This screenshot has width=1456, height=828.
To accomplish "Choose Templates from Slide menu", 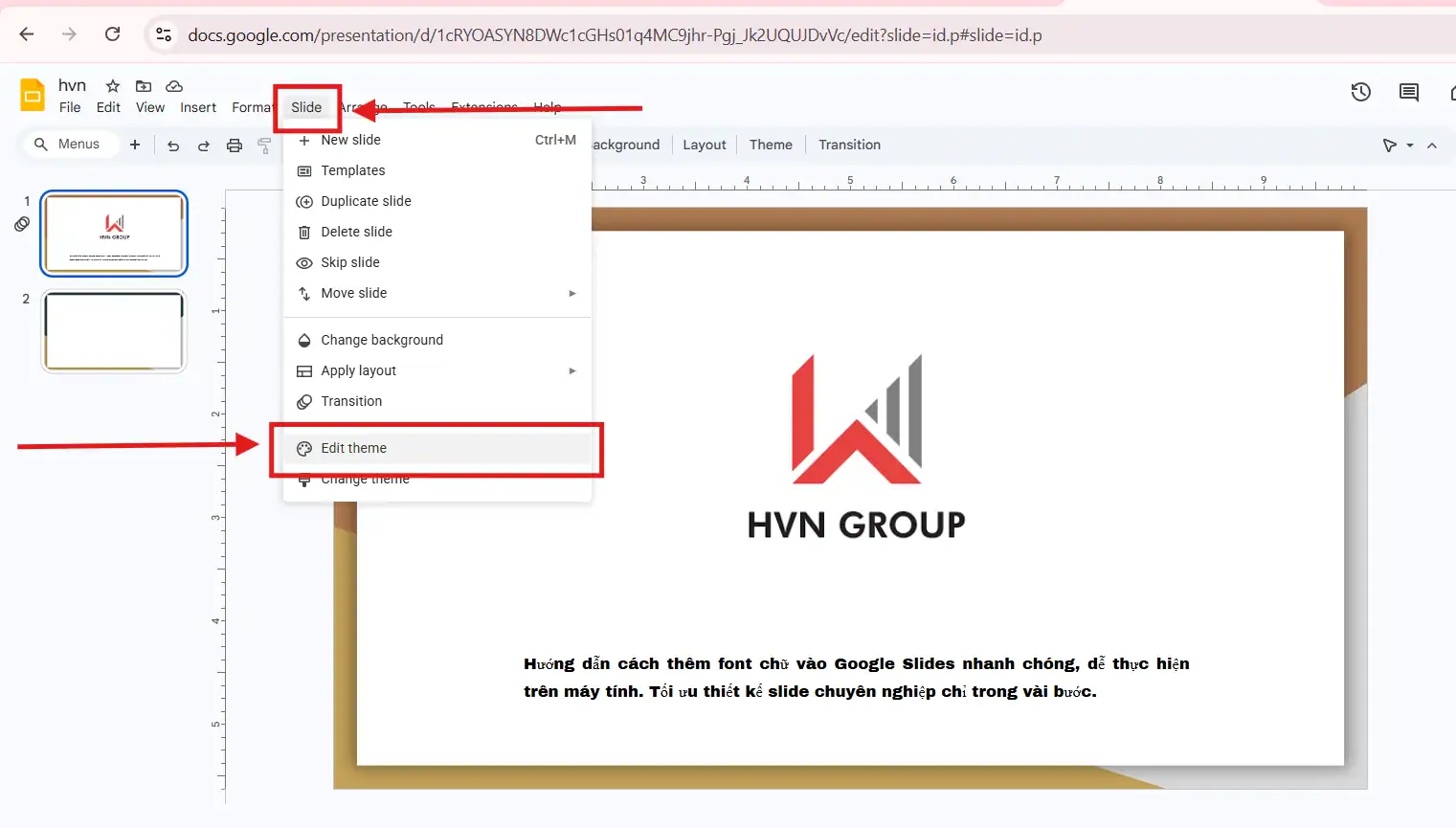I will click(437, 170).
